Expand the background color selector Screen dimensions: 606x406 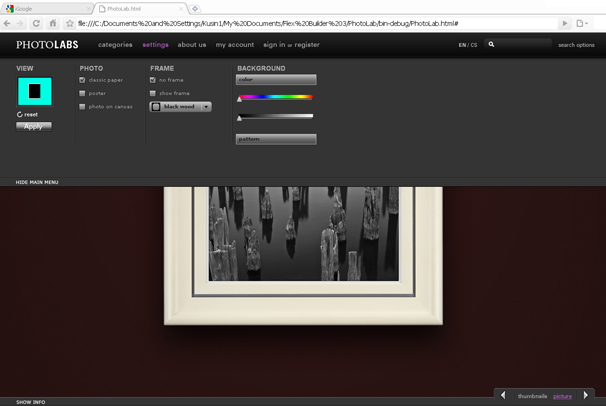point(276,79)
